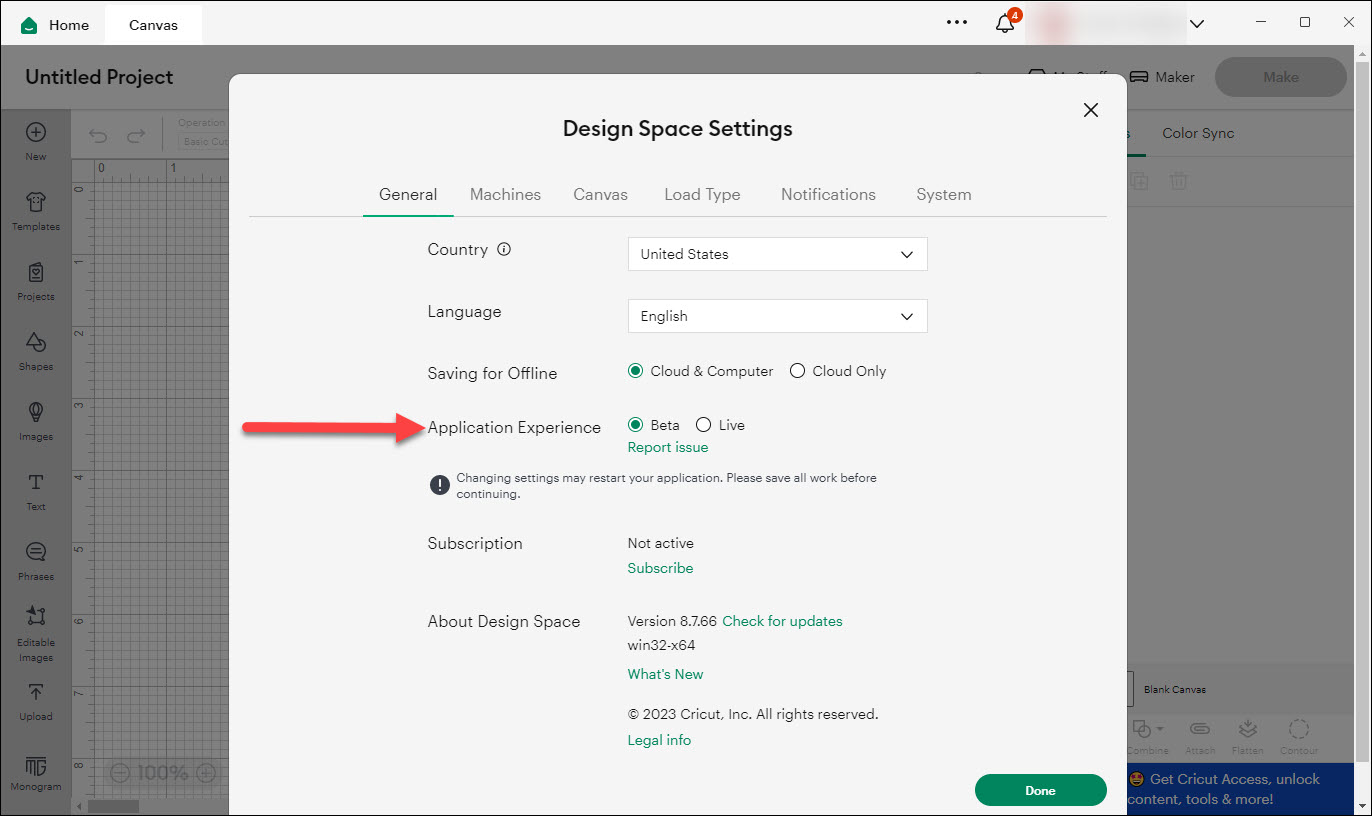Click Check for updates link
The width and height of the screenshot is (1372, 816).
click(x=783, y=621)
